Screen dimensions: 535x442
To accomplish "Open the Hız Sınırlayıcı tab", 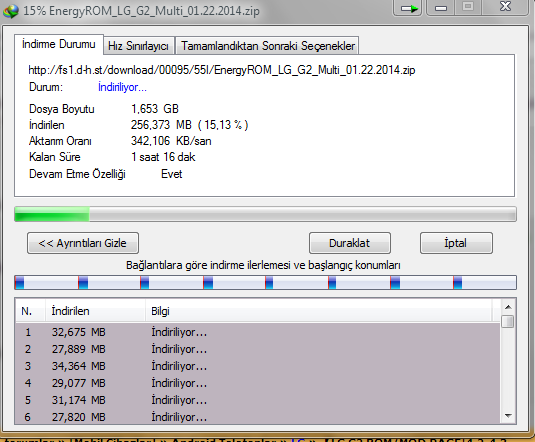I will [138, 46].
